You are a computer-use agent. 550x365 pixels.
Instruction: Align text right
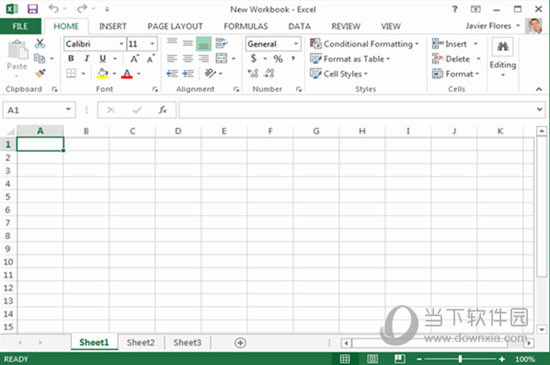[x=204, y=59]
